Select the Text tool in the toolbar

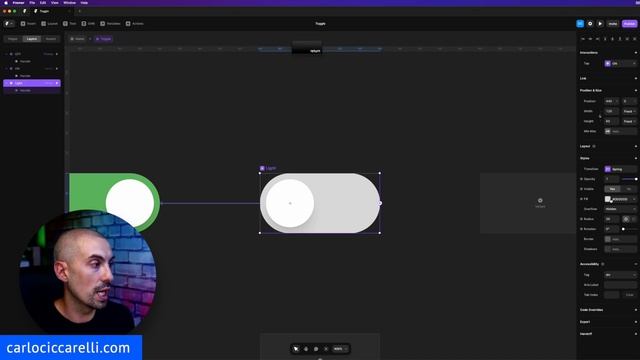(x=70, y=24)
